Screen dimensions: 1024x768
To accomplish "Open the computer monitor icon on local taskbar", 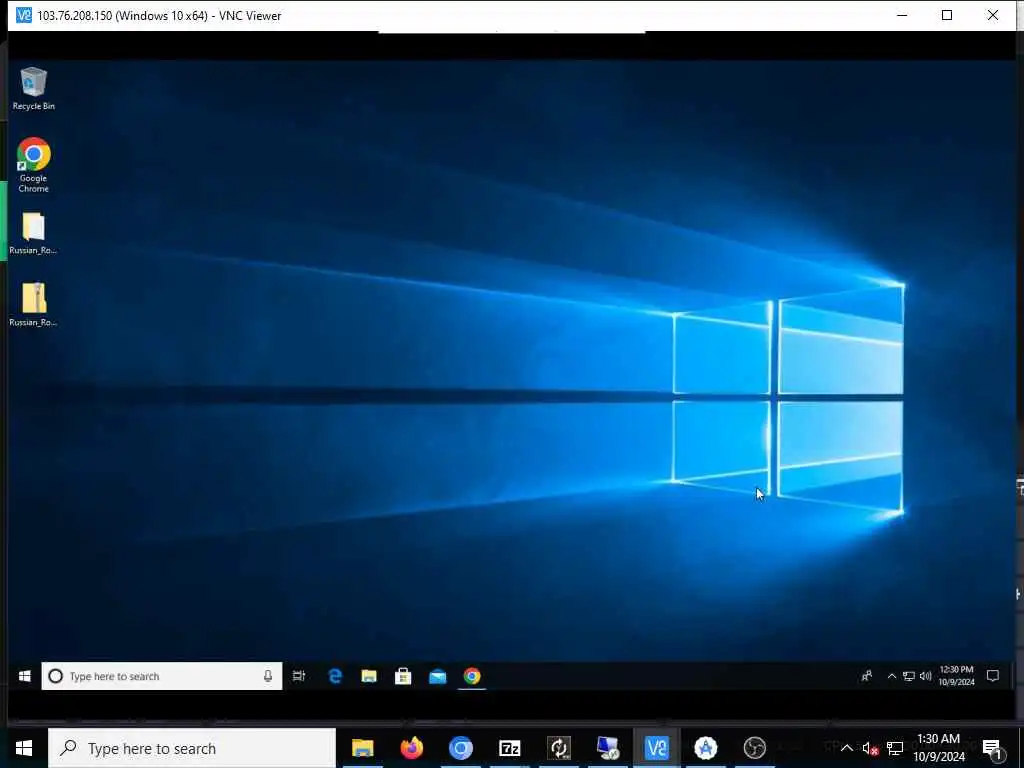I will coord(608,748).
